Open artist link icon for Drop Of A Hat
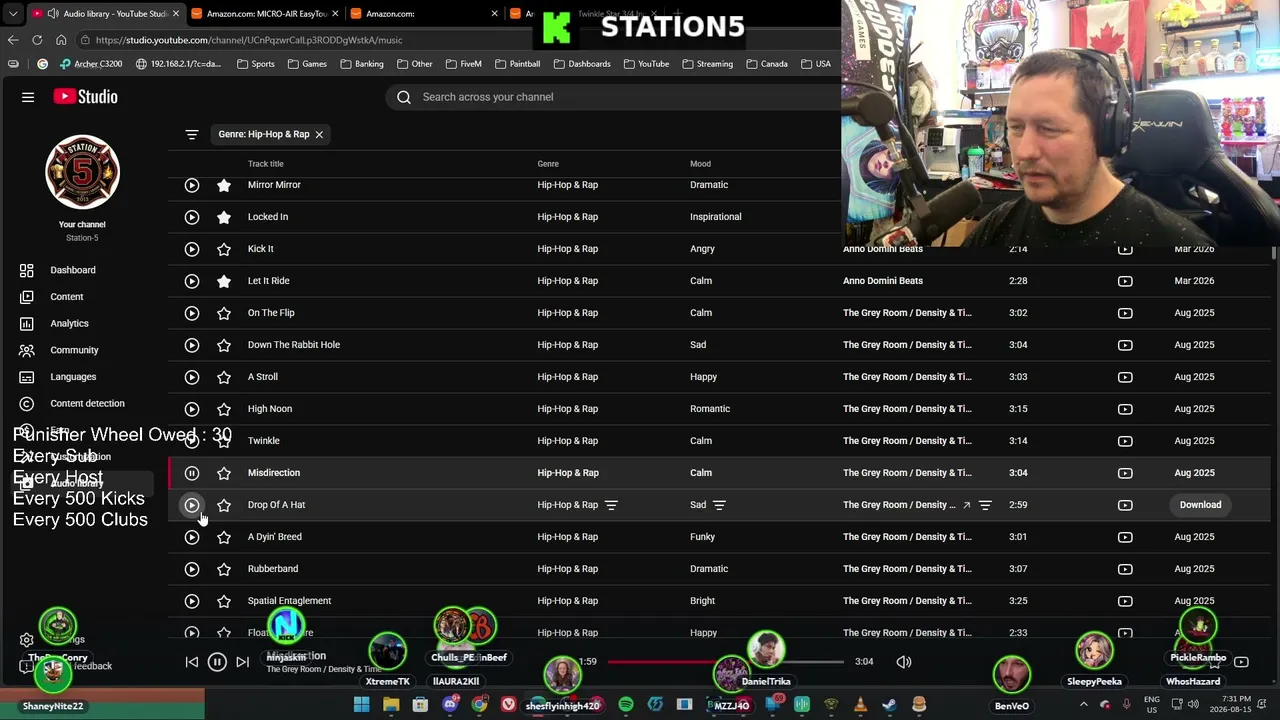 (966, 505)
